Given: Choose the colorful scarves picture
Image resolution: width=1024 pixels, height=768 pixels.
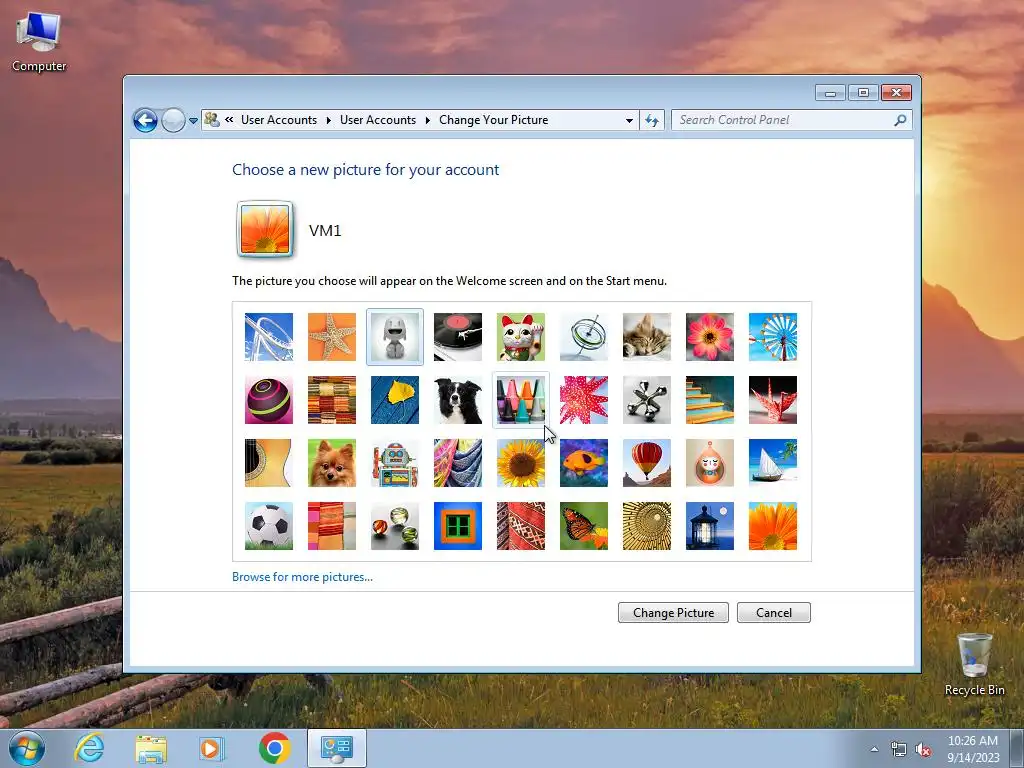Looking at the screenshot, I should click(458, 463).
